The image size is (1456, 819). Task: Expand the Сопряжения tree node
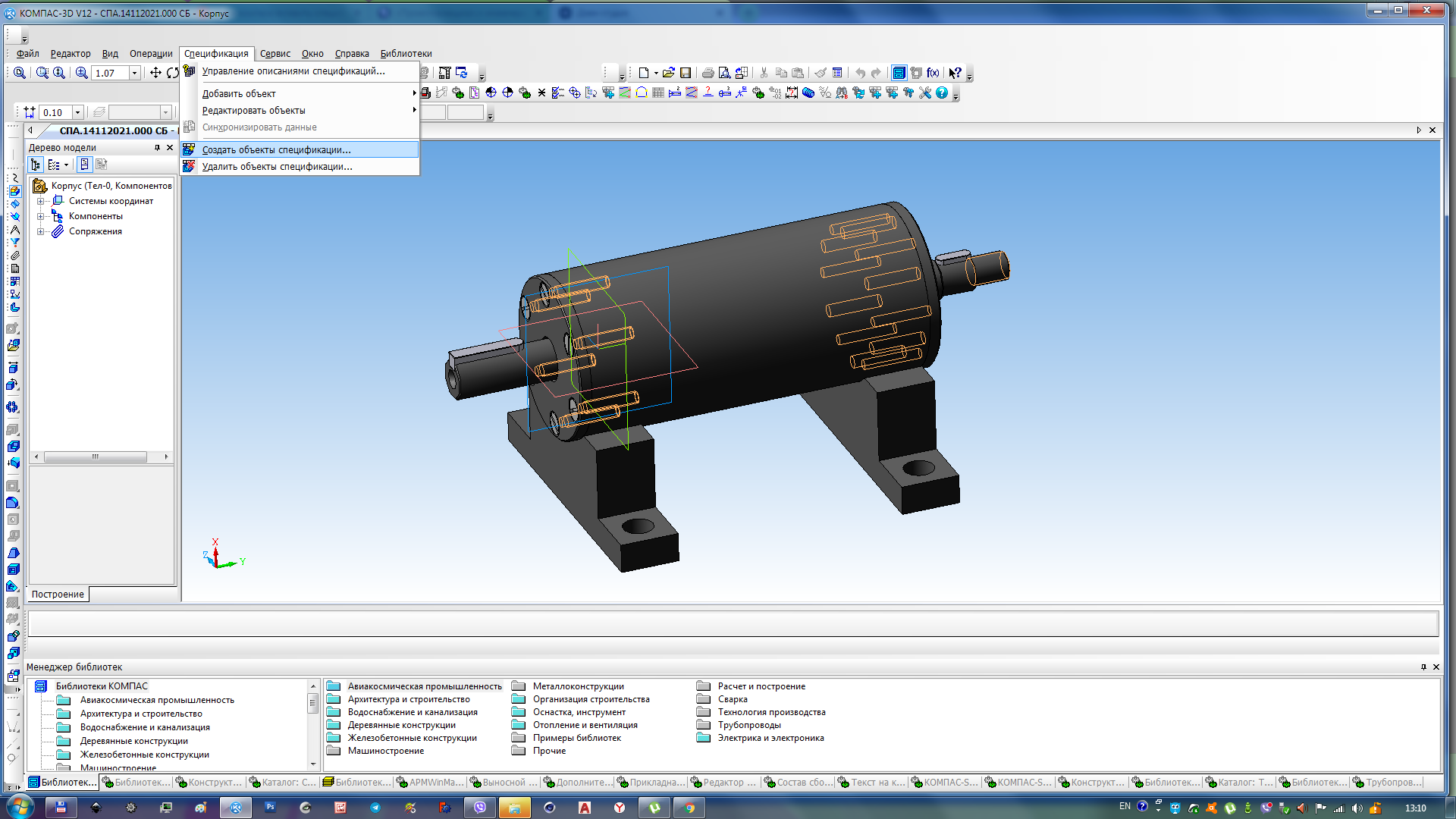click(x=41, y=231)
